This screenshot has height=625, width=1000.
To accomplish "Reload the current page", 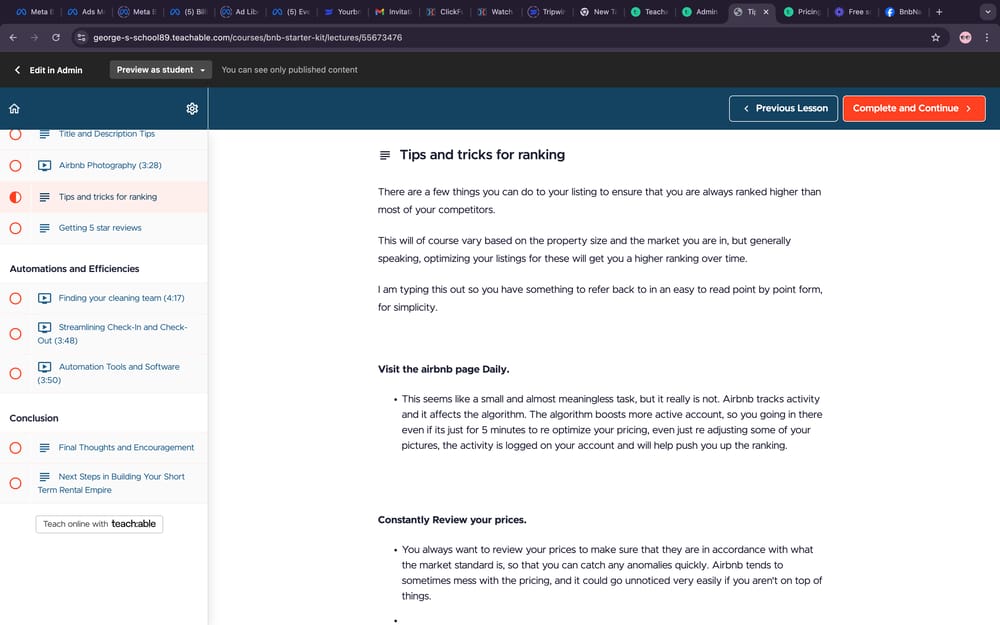I will [56, 38].
